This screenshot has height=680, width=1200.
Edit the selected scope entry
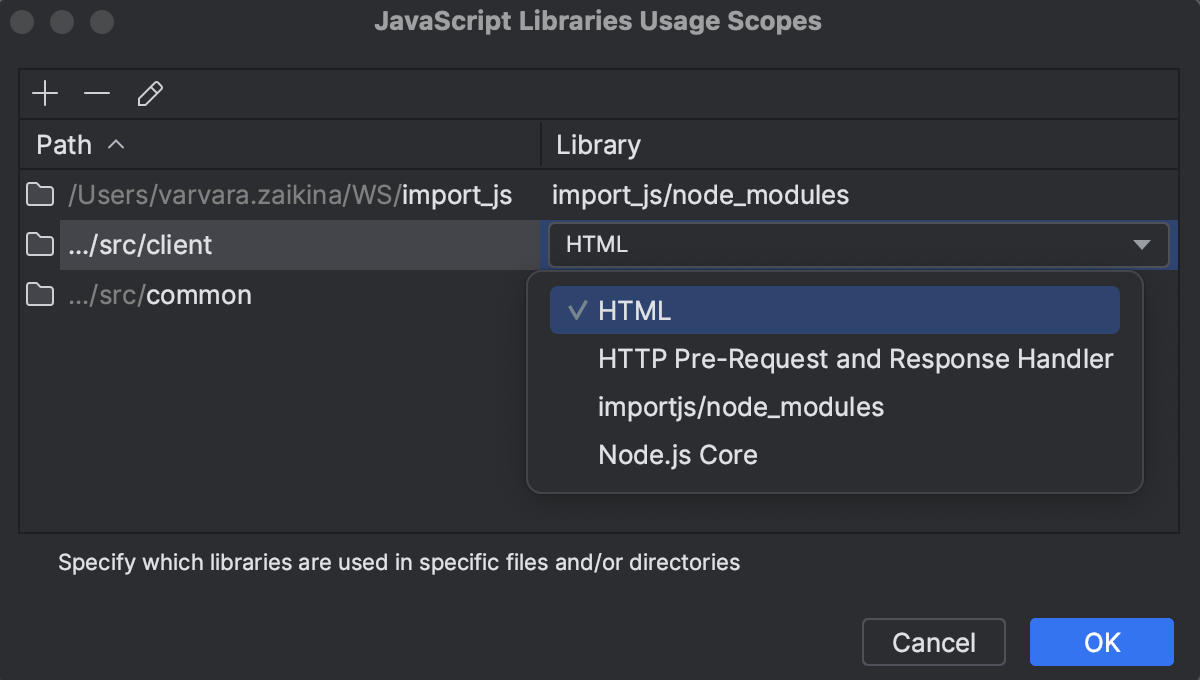click(149, 93)
